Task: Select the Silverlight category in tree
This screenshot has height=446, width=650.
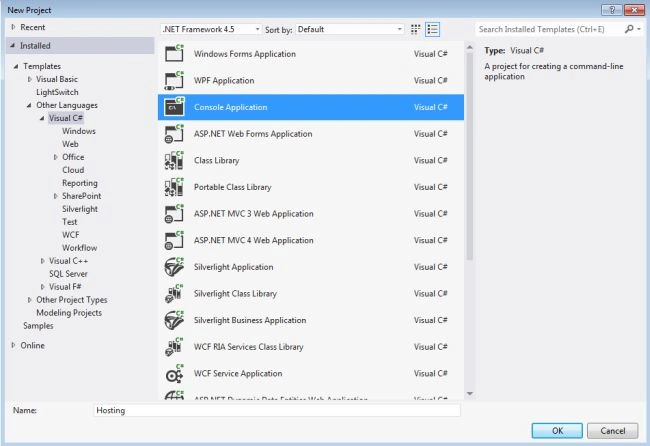Action: [x=80, y=209]
